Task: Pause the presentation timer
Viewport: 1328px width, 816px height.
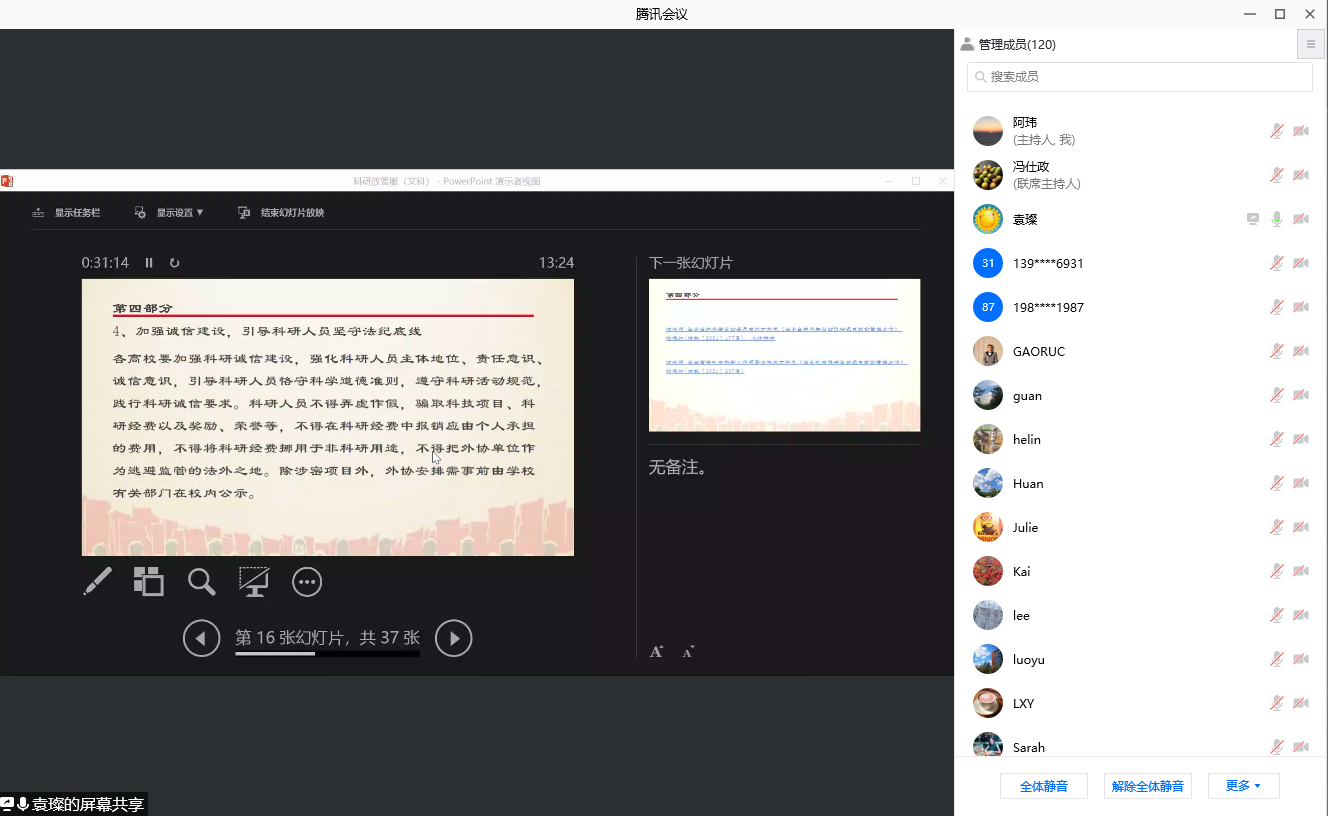Action: coord(149,263)
